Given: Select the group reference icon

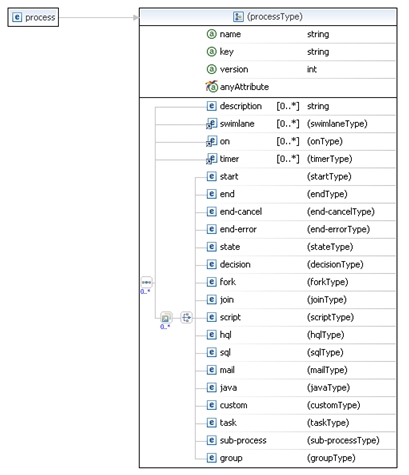Looking at the screenshot, I should 166,318.
